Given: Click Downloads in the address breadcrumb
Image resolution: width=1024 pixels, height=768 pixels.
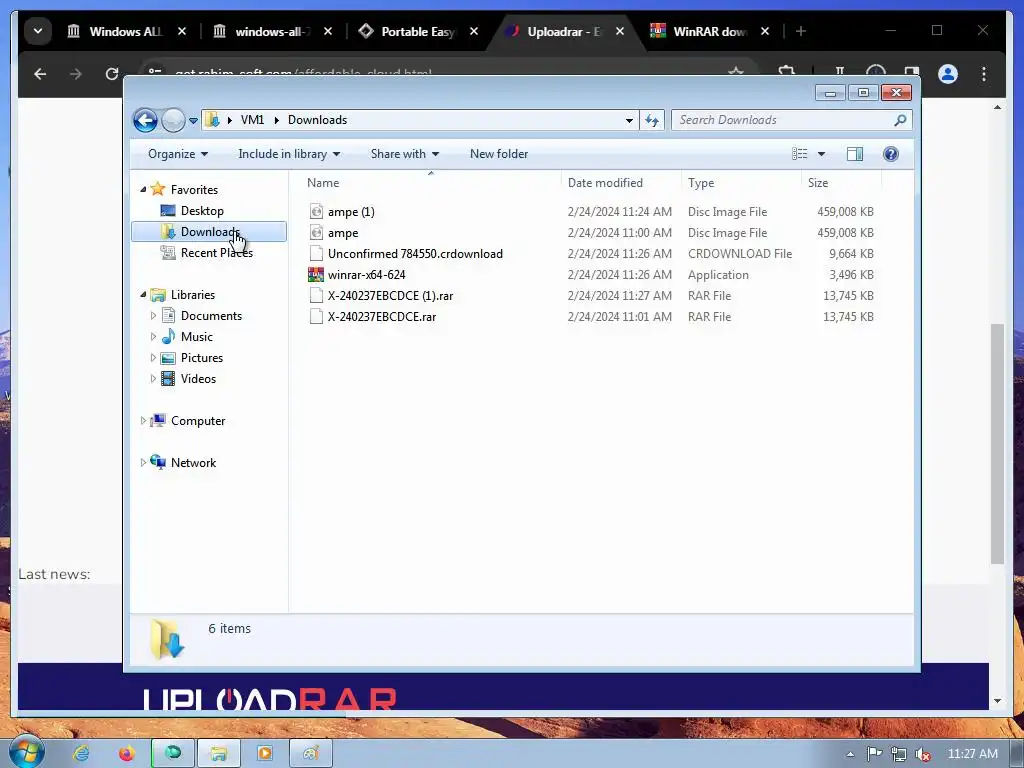Looking at the screenshot, I should [x=317, y=120].
